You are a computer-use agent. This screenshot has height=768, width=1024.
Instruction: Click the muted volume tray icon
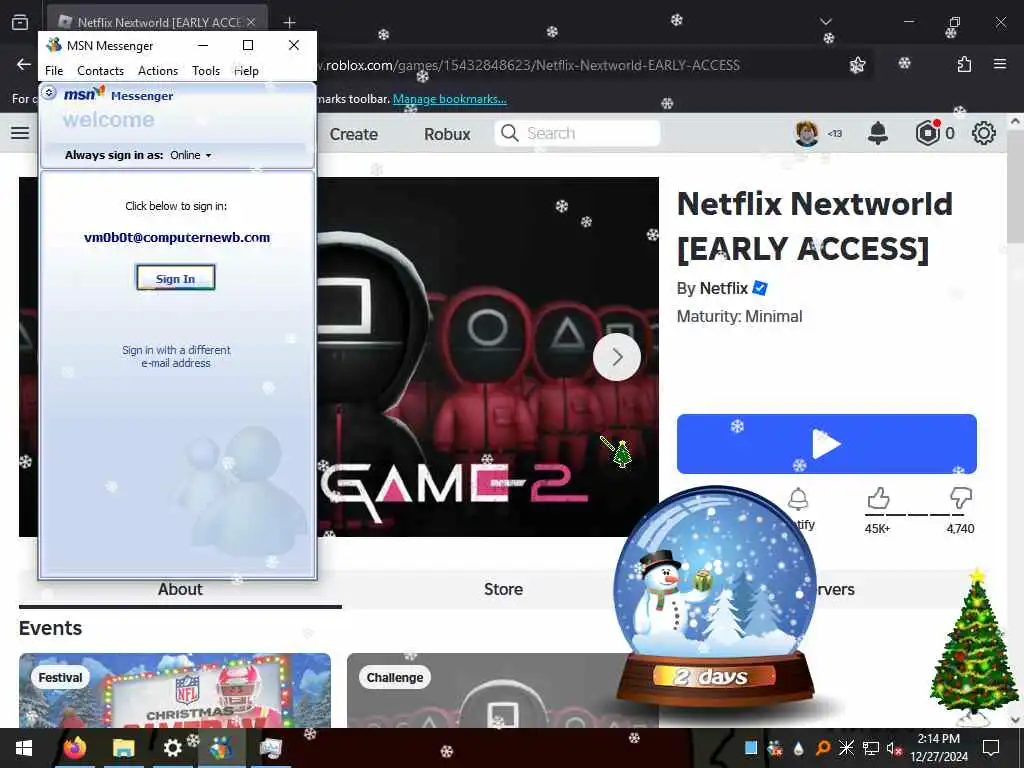coord(894,748)
